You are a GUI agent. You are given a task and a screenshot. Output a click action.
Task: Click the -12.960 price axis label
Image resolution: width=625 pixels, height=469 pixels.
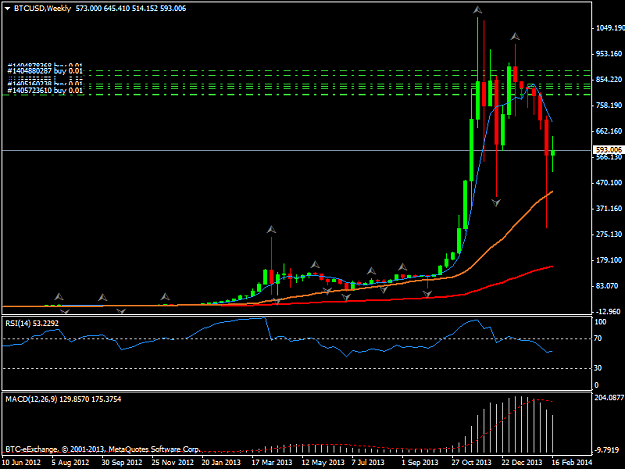point(608,312)
